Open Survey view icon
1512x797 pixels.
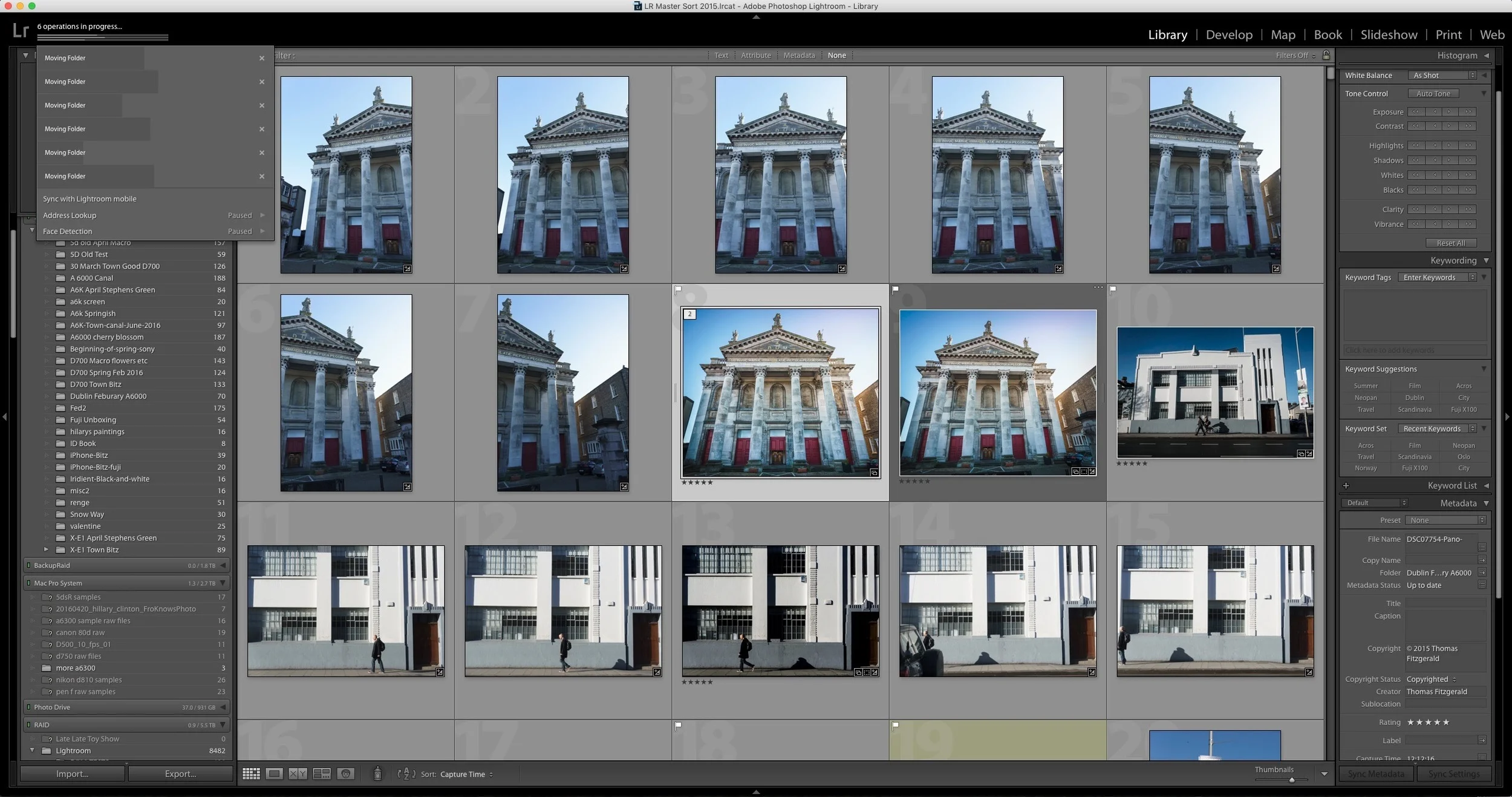pyautogui.click(x=322, y=774)
